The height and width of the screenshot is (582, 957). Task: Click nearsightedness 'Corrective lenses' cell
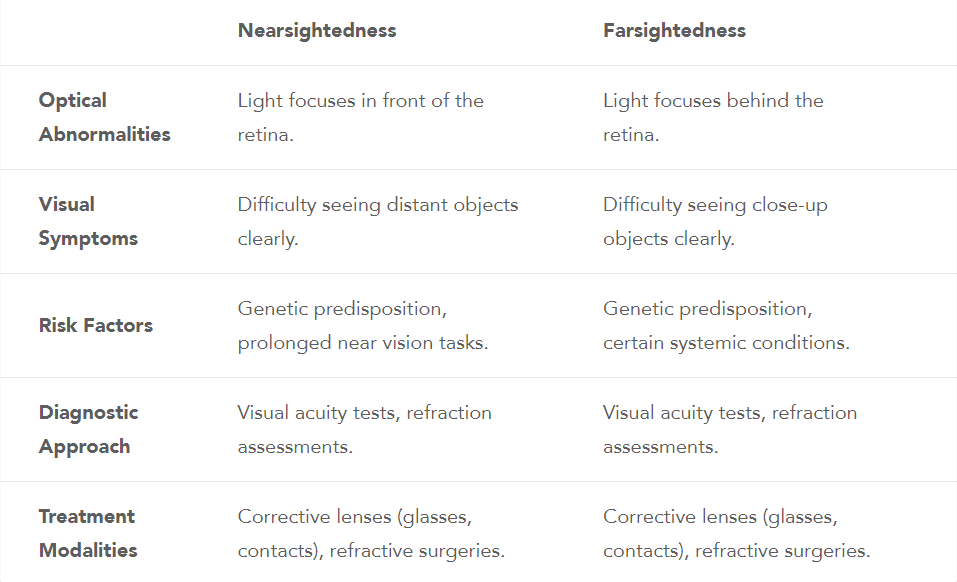(371, 533)
